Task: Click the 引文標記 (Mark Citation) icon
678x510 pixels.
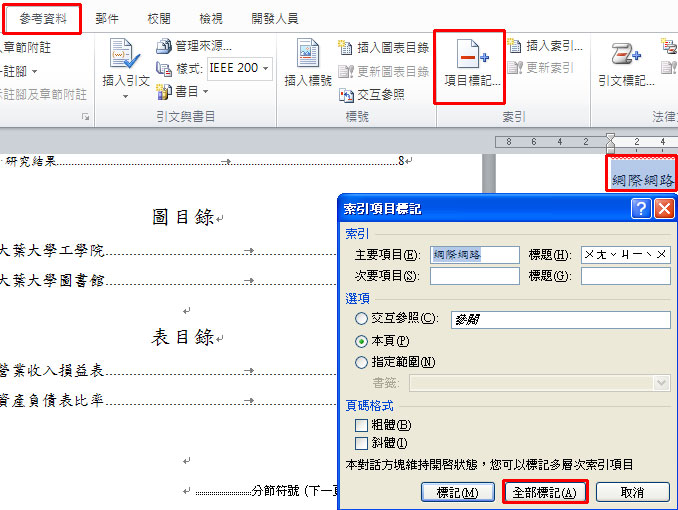Action: [x=627, y=56]
